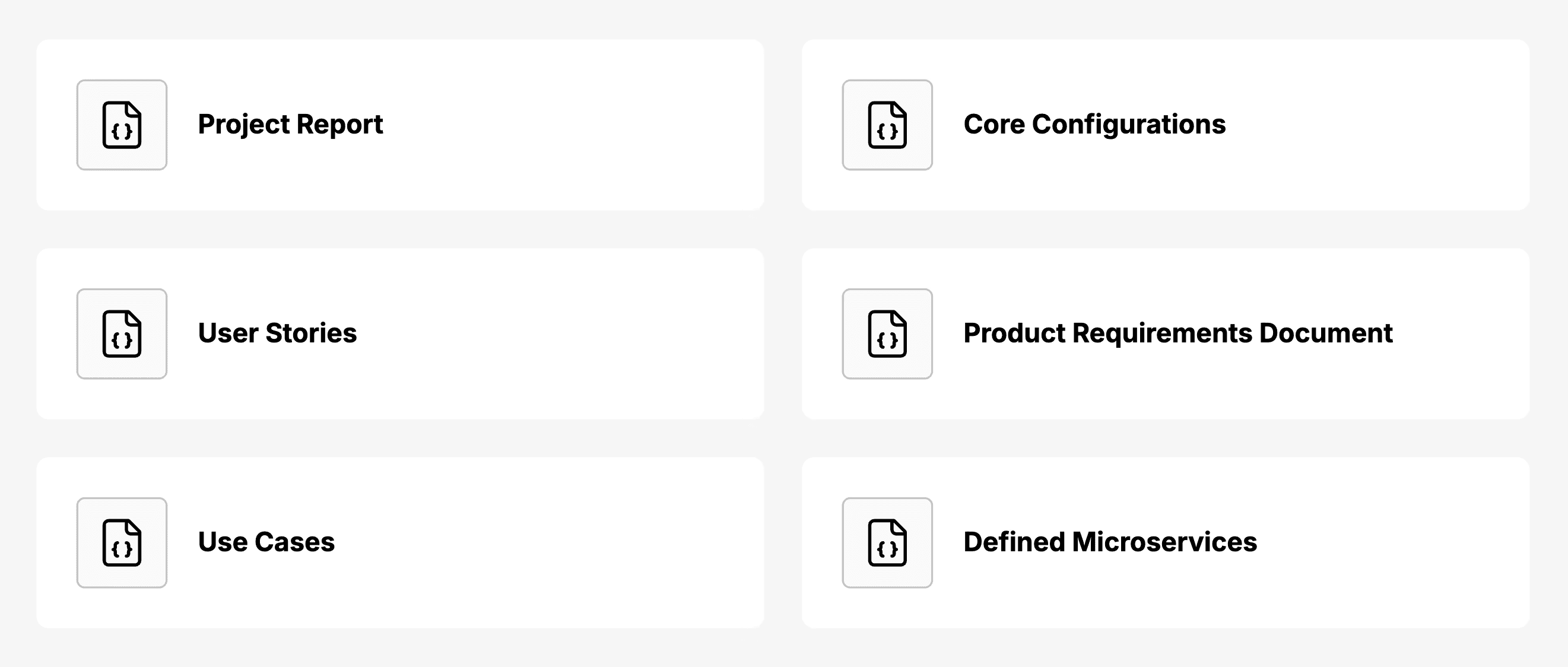Screen dimensions: 1568x667
Task: Click the Use Cases heading text
Action: tap(266, 542)
